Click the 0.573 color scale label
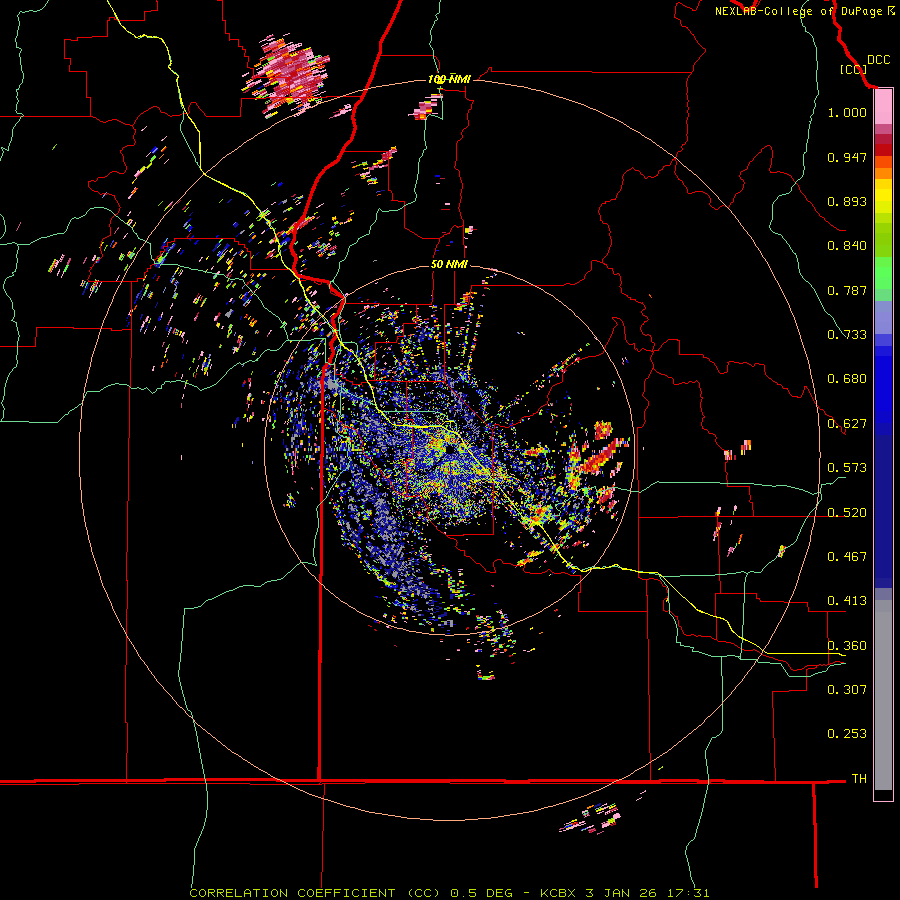Viewport: 900px width, 900px height. click(847, 468)
